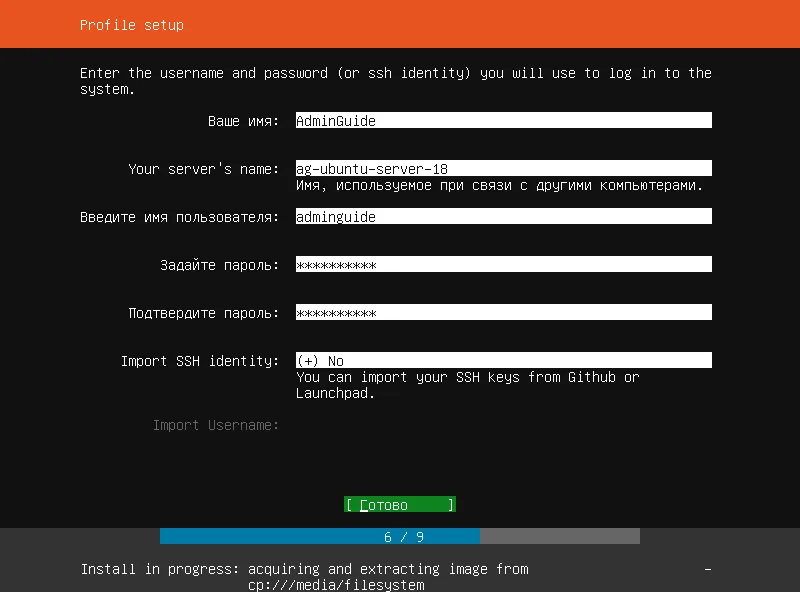Click the 'Install in progress' status line
This screenshot has width=800, height=592.
305,577
